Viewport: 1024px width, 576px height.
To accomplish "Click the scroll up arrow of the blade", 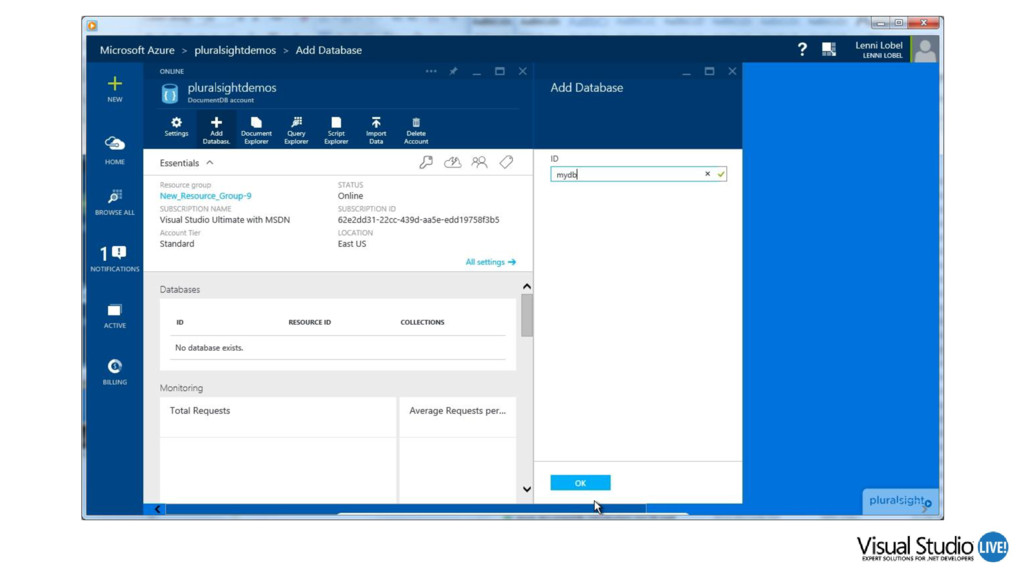I will (526, 287).
